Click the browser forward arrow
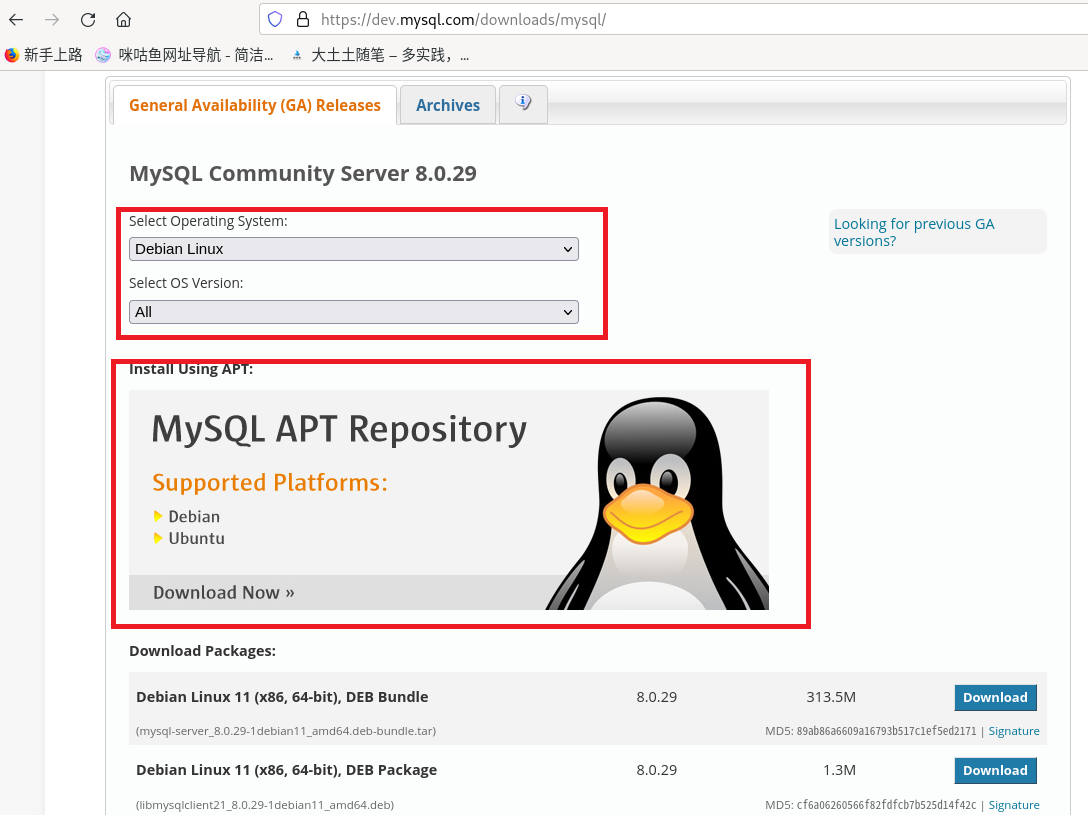 52,19
